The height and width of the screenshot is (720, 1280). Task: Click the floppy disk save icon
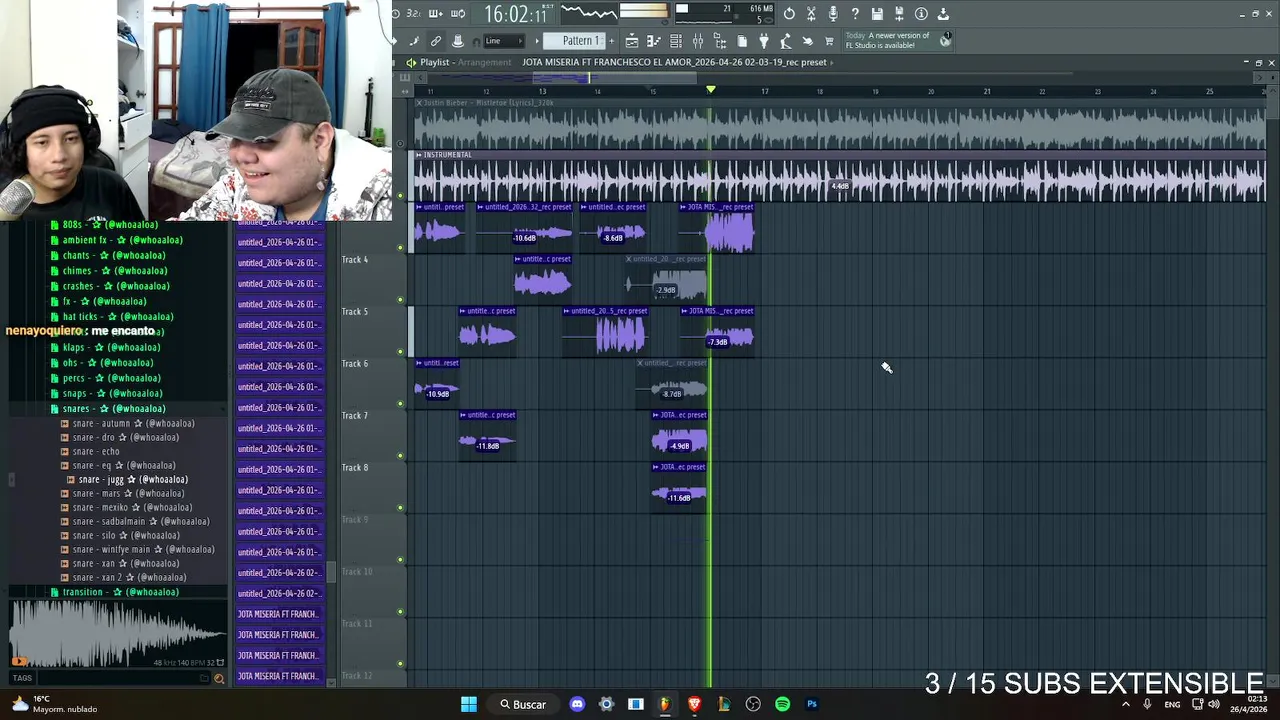tap(877, 14)
